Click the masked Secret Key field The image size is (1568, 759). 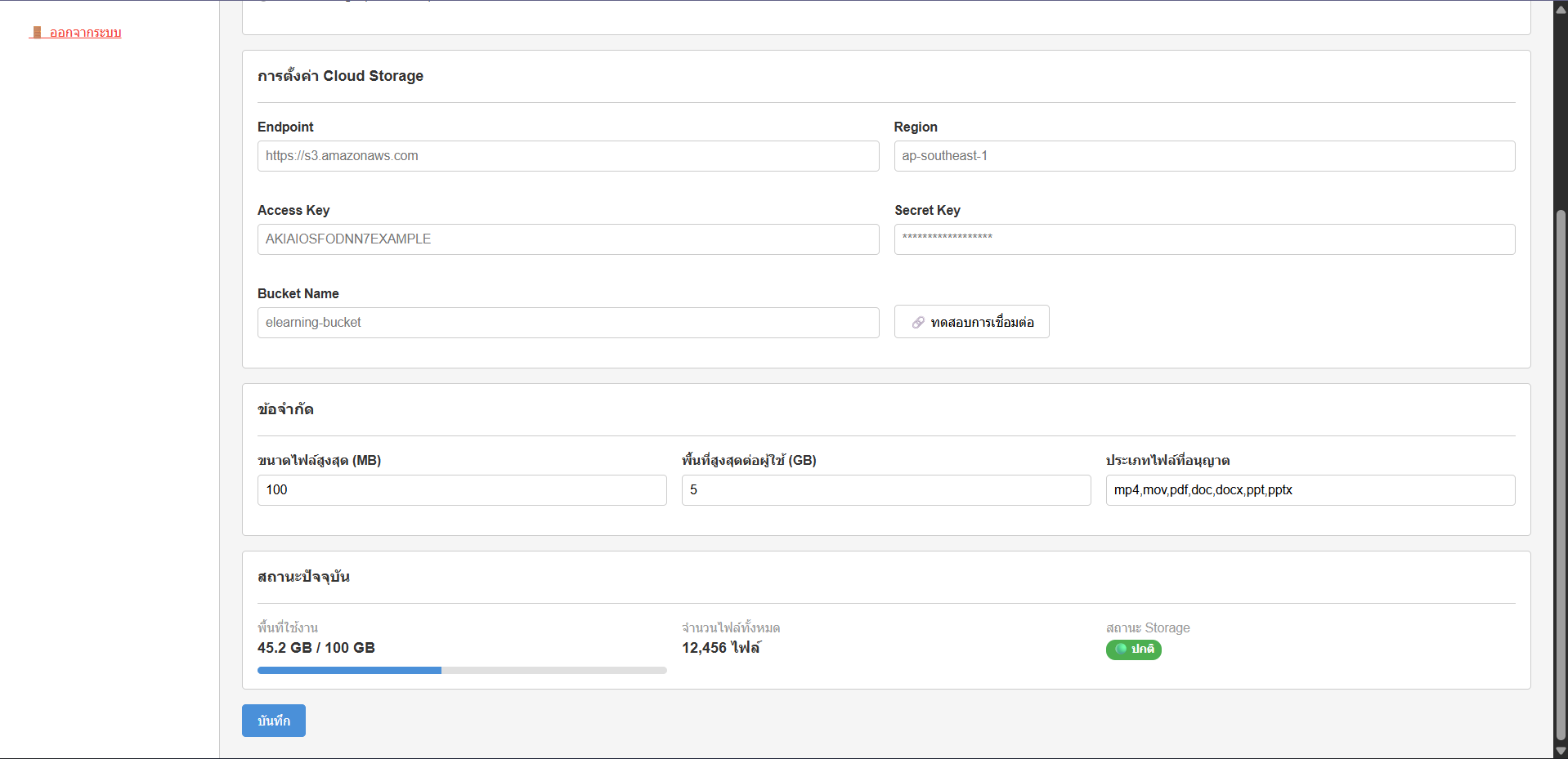tap(1203, 239)
